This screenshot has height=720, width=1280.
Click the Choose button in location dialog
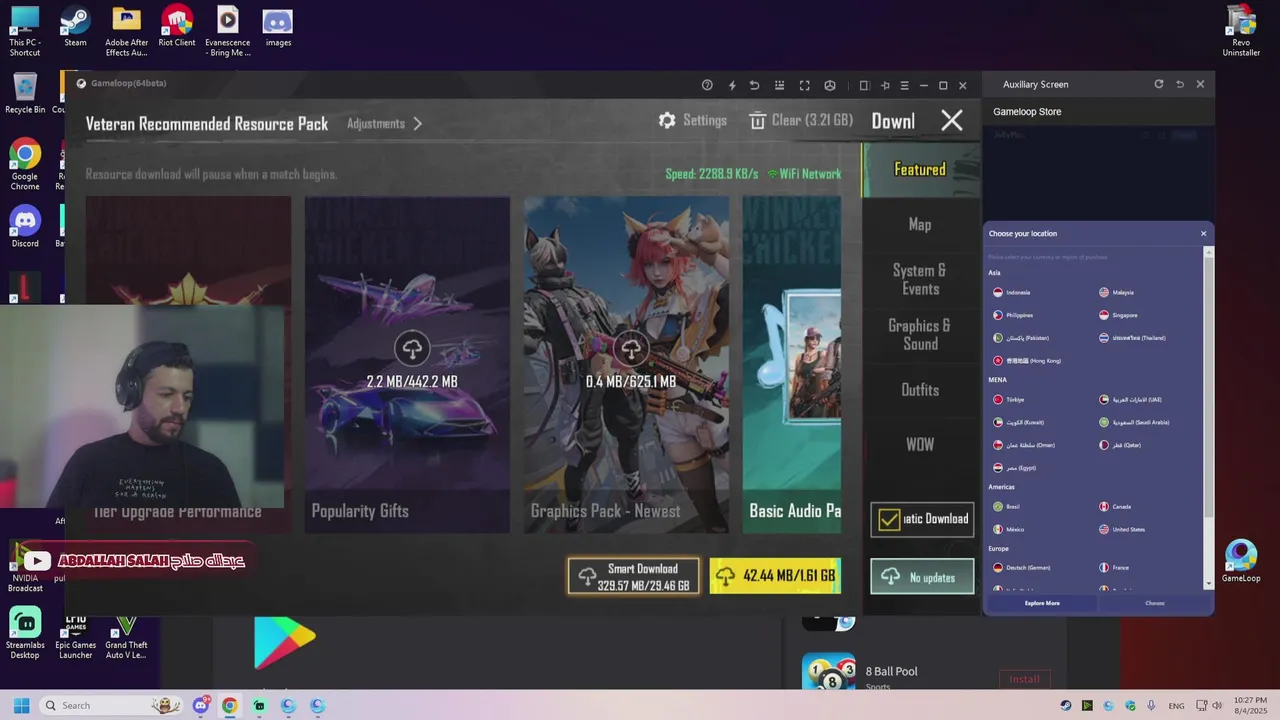pyautogui.click(x=1155, y=603)
